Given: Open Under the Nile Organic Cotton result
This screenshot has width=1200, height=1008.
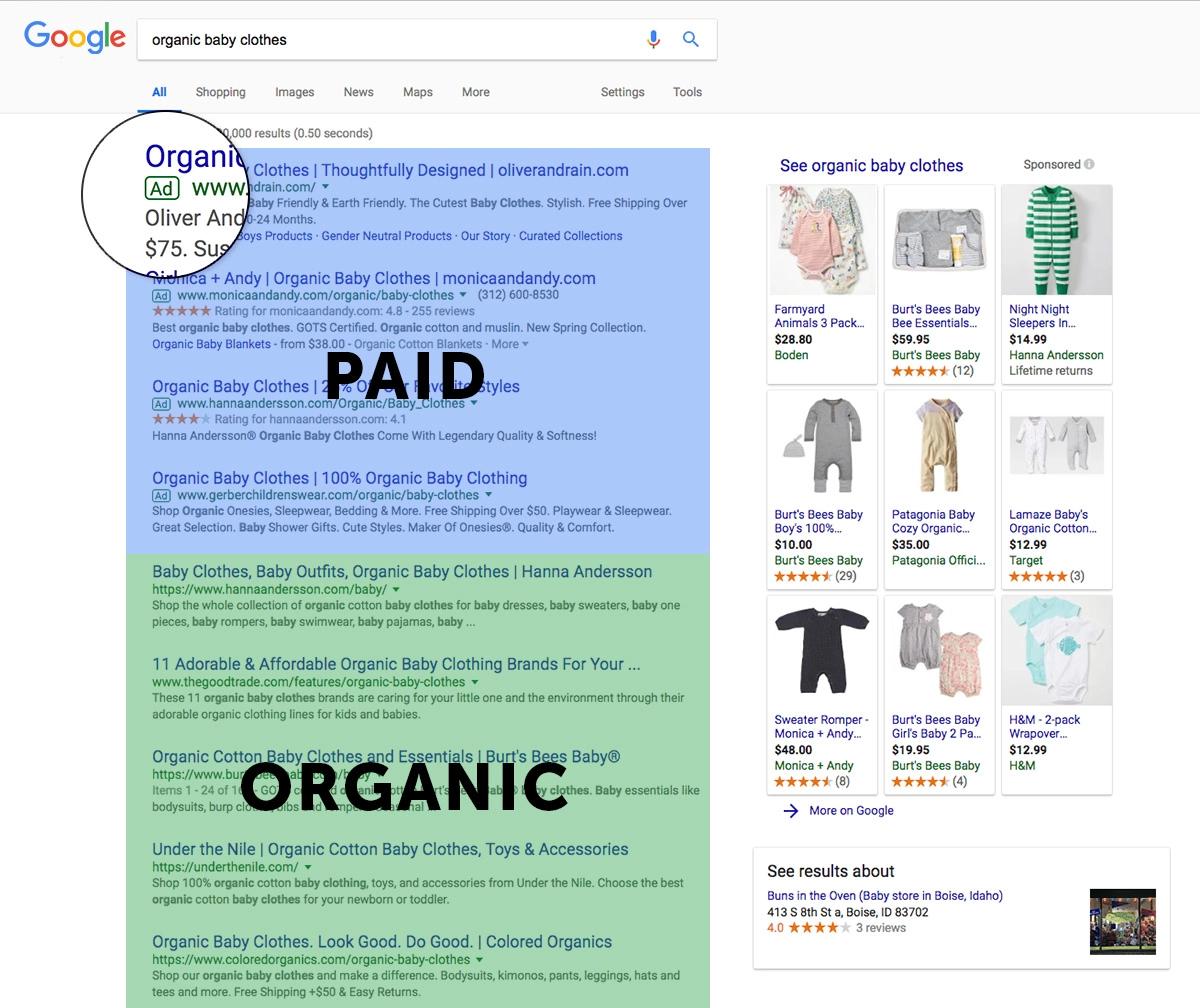Looking at the screenshot, I should [390, 849].
